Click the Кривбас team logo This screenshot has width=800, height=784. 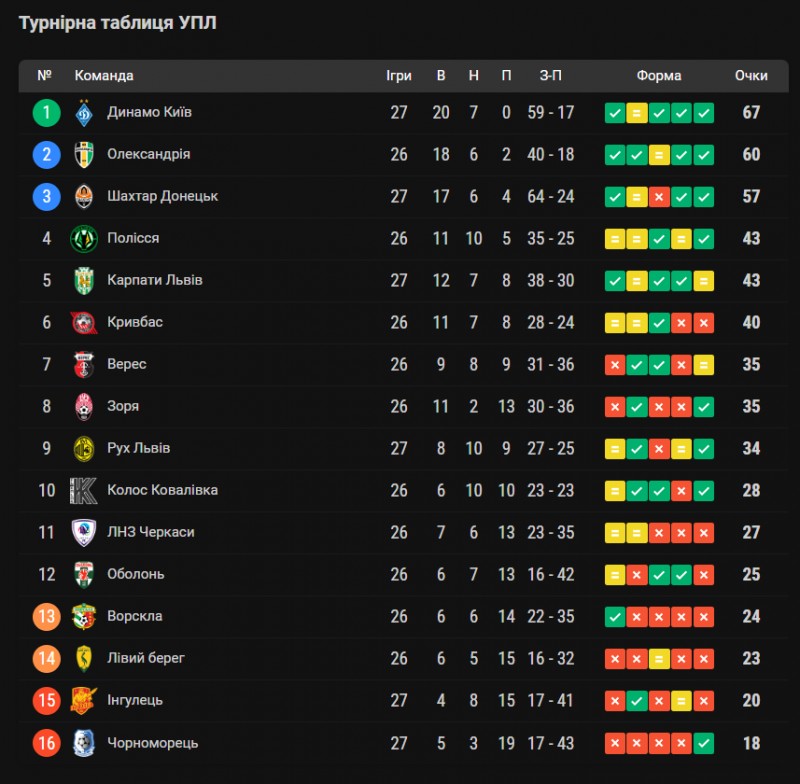point(84,322)
